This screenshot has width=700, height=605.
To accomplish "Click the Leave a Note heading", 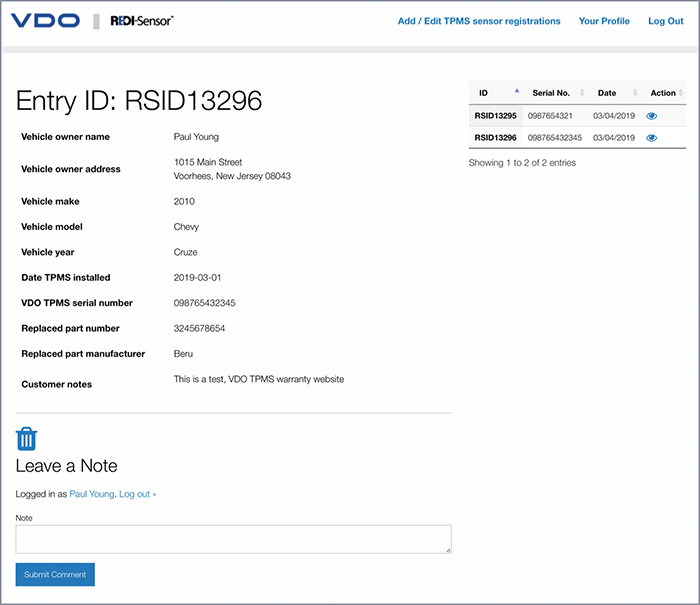I will coord(67,466).
